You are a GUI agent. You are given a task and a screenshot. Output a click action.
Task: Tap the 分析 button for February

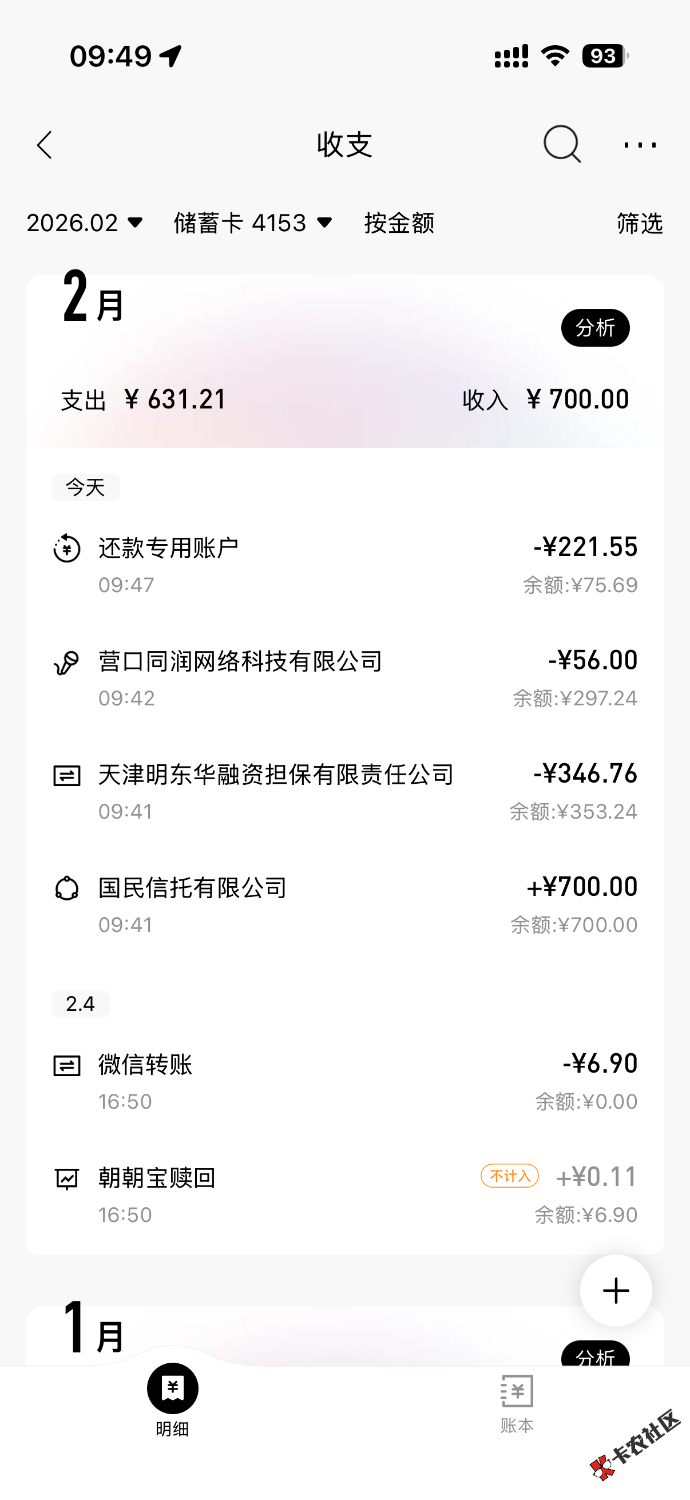595,327
